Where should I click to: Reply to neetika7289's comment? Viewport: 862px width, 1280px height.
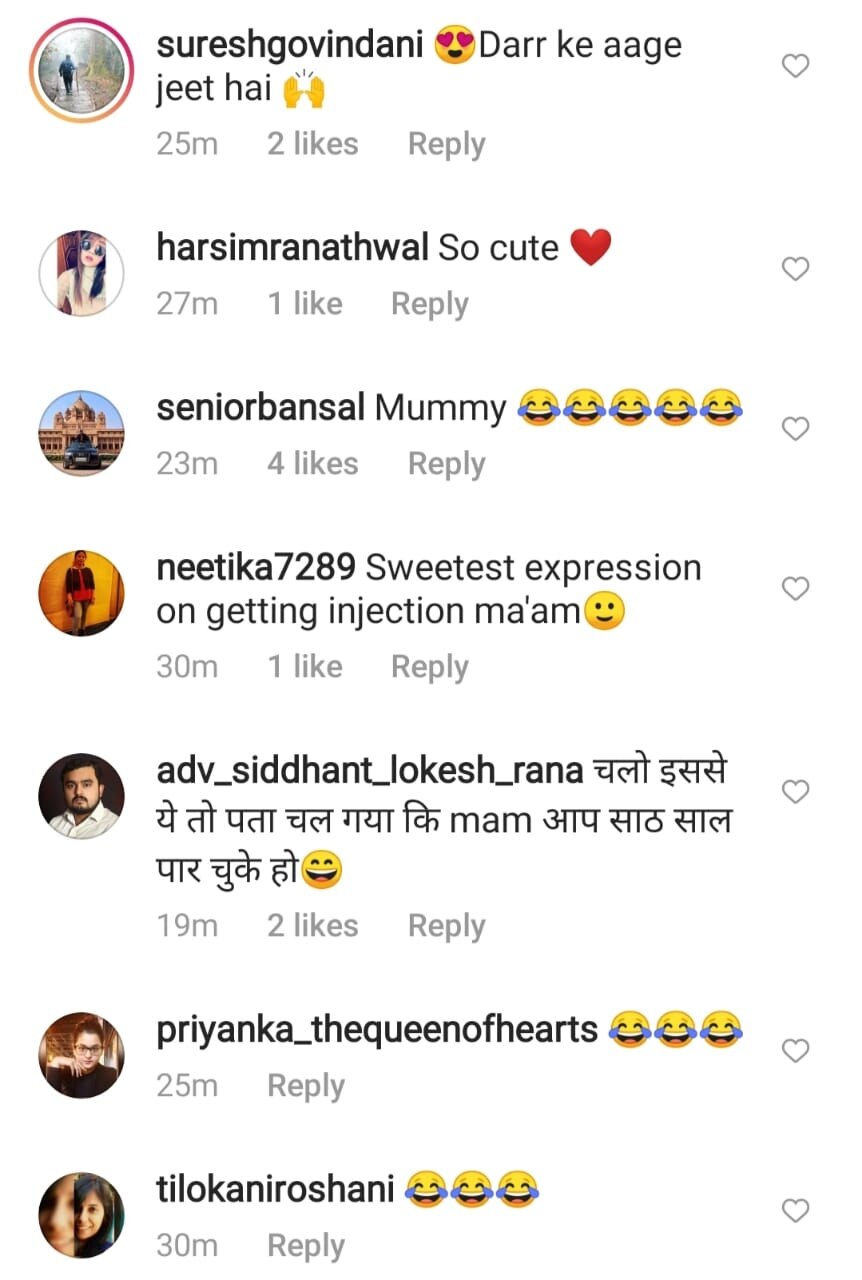(429, 667)
